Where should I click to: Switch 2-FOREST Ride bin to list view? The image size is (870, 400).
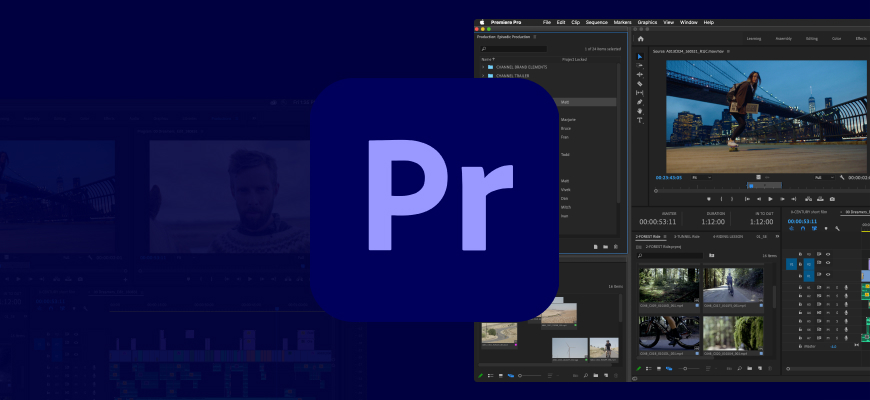click(x=649, y=368)
